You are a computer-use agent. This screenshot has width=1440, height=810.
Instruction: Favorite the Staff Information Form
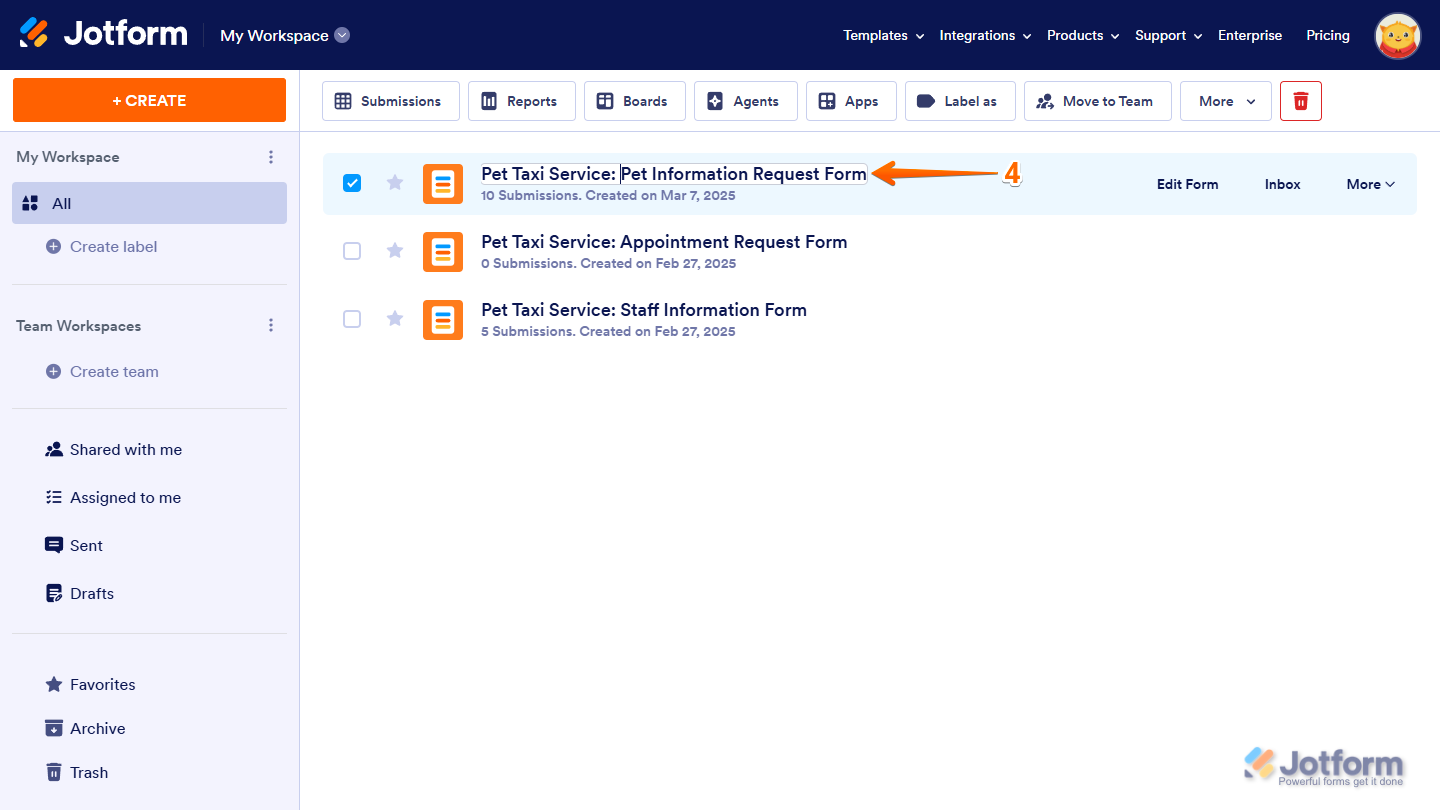click(x=395, y=319)
